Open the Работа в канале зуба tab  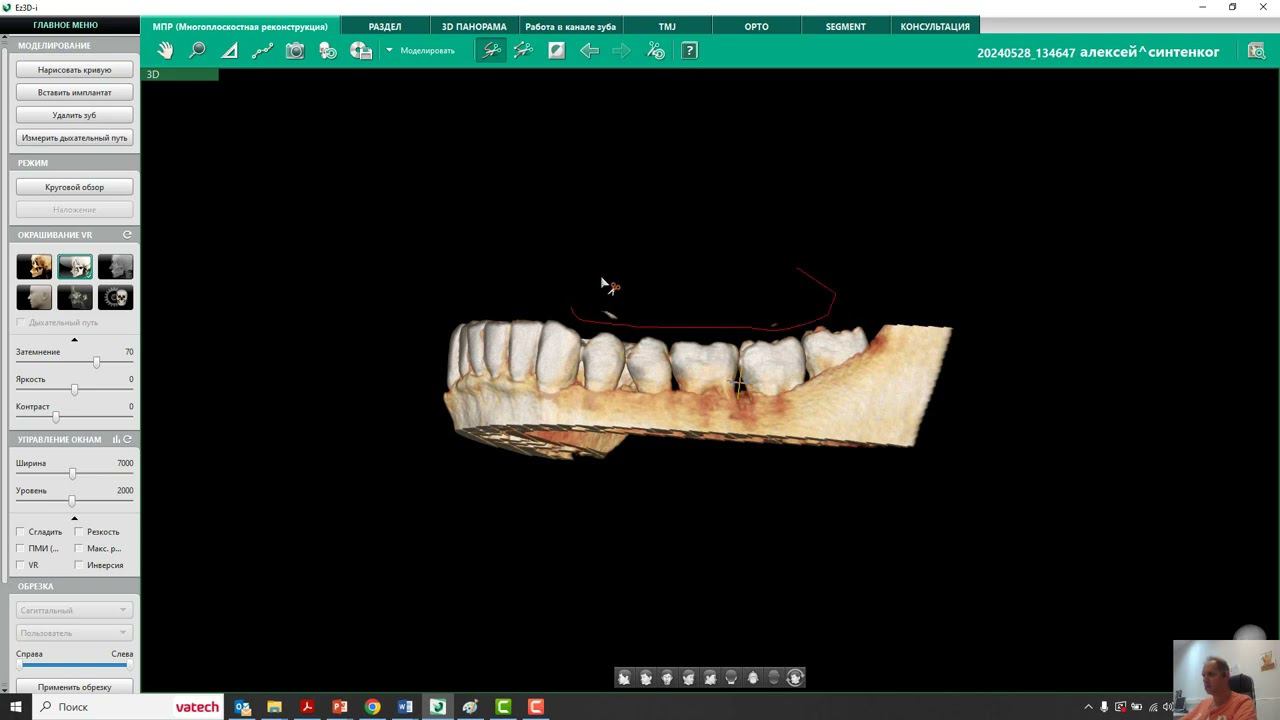click(570, 26)
